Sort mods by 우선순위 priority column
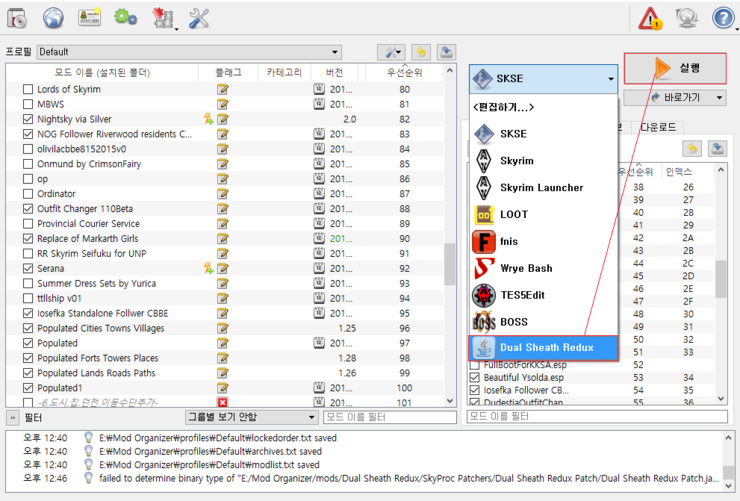Screen dimensions: 740x501 point(404,72)
